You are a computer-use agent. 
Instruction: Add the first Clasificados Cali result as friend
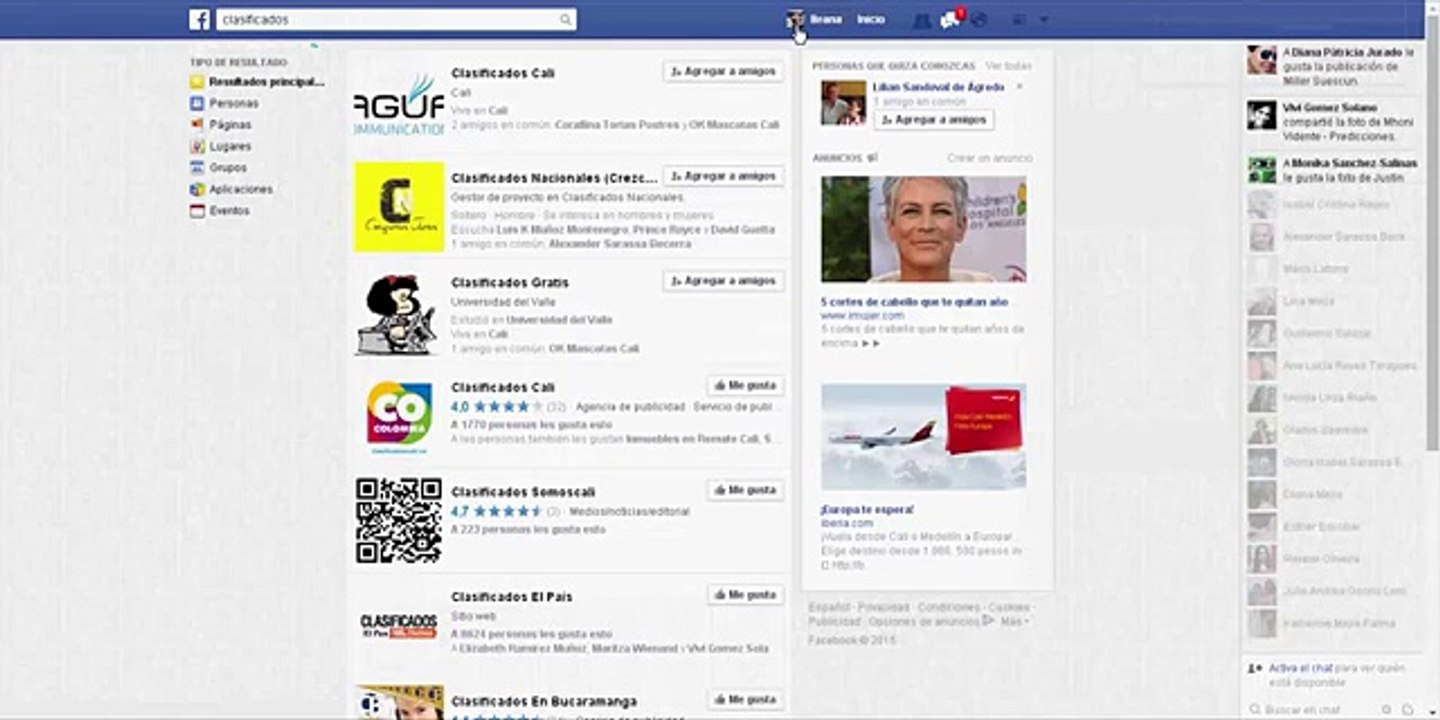click(x=723, y=71)
